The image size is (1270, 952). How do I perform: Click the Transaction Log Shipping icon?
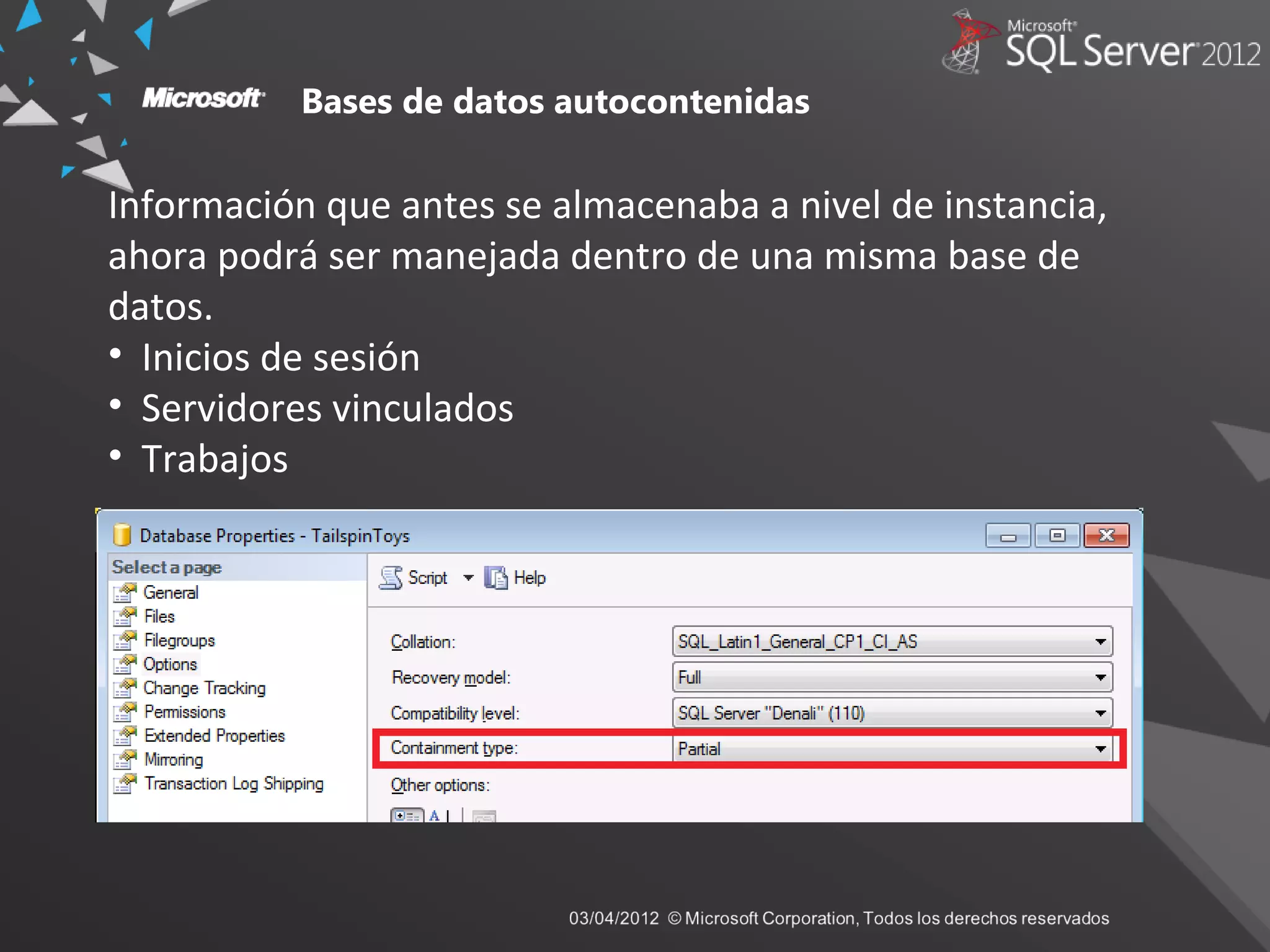tap(125, 783)
